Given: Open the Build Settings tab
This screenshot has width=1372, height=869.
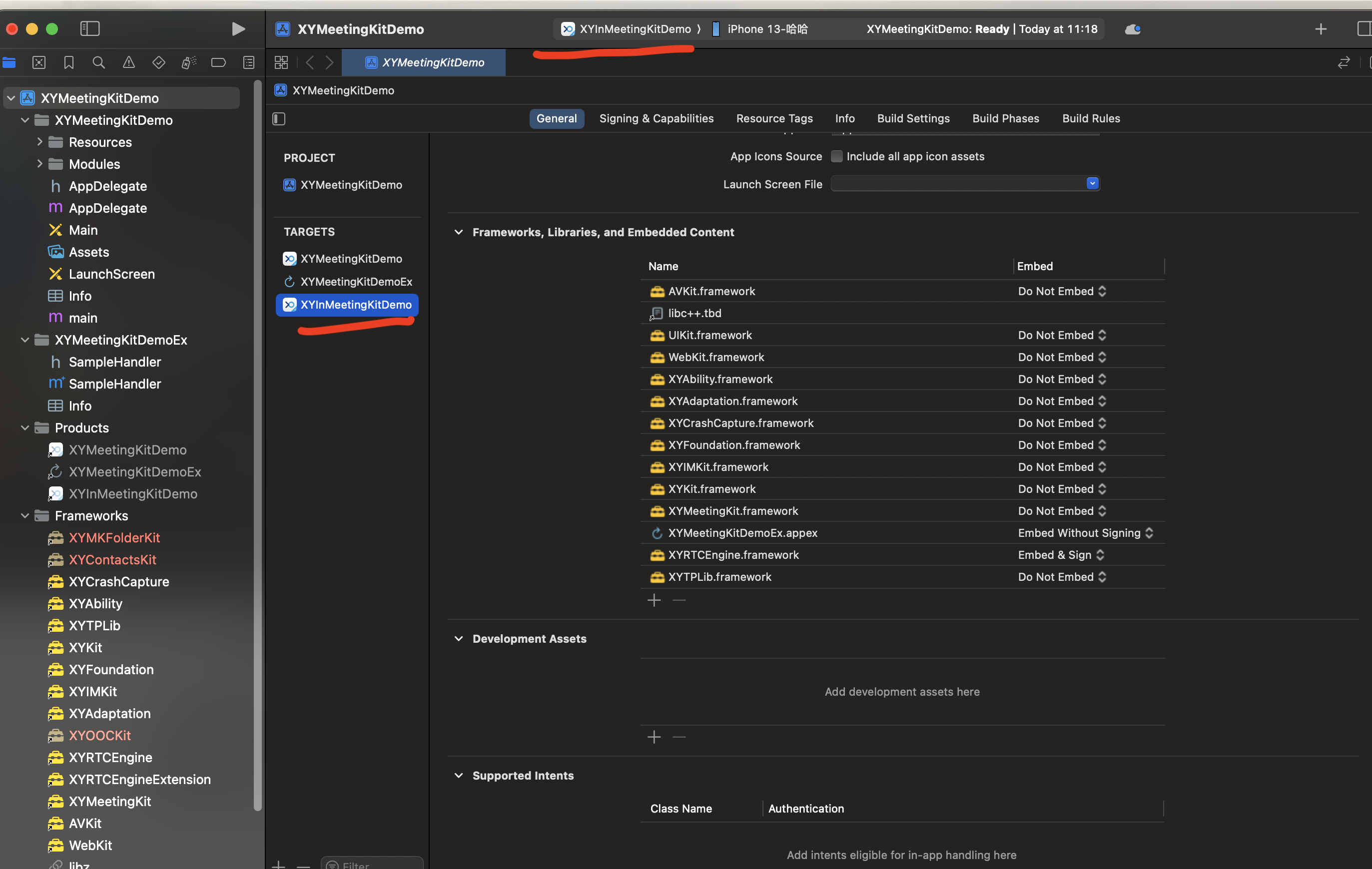Looking at the screenshot, I should pyautogui.click(x=913, y=118).
